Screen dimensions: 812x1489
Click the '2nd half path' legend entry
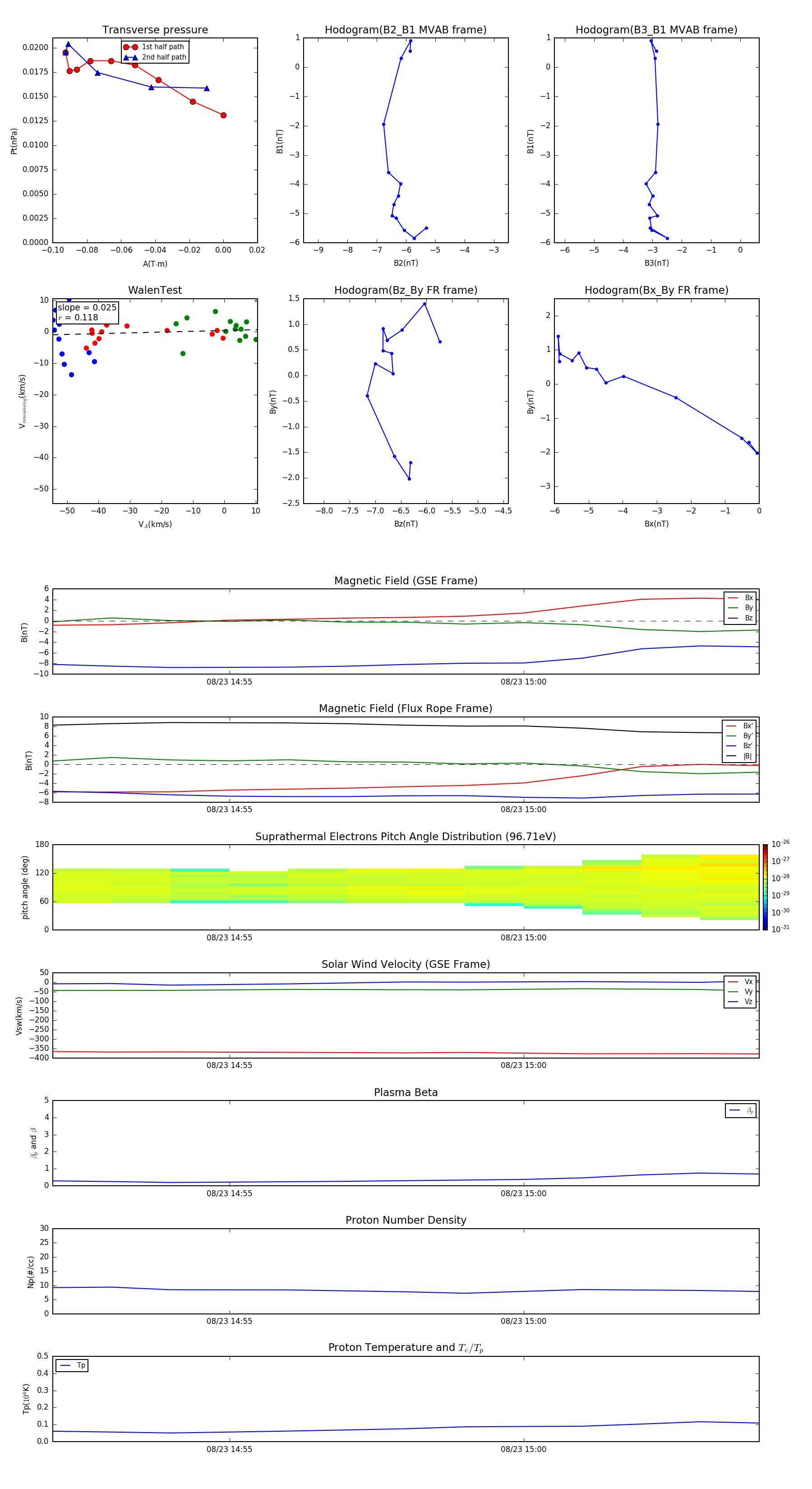[x=155, y=57]
